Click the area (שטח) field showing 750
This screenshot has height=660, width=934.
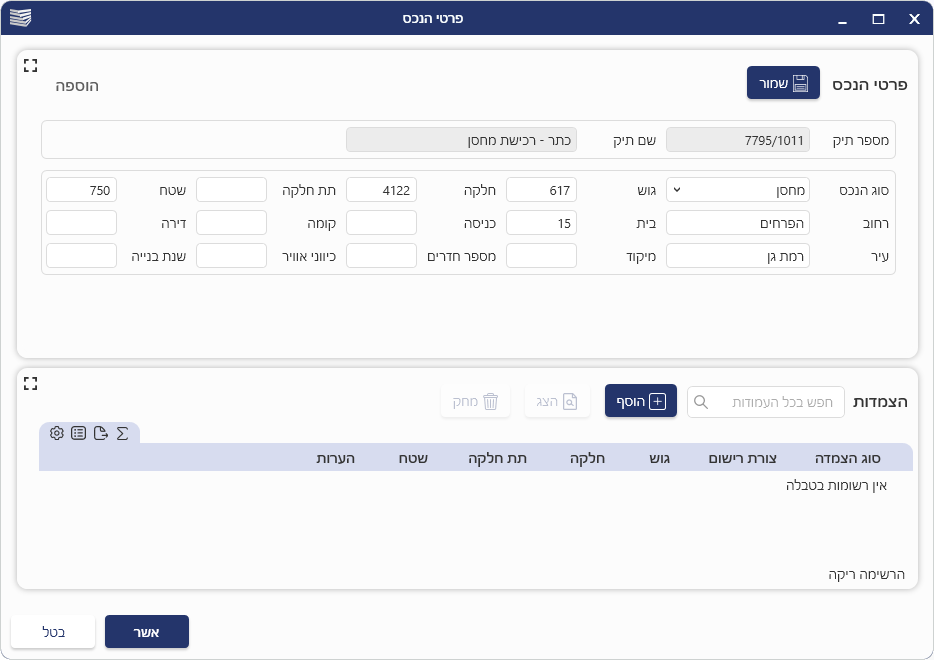pos(81,190)
